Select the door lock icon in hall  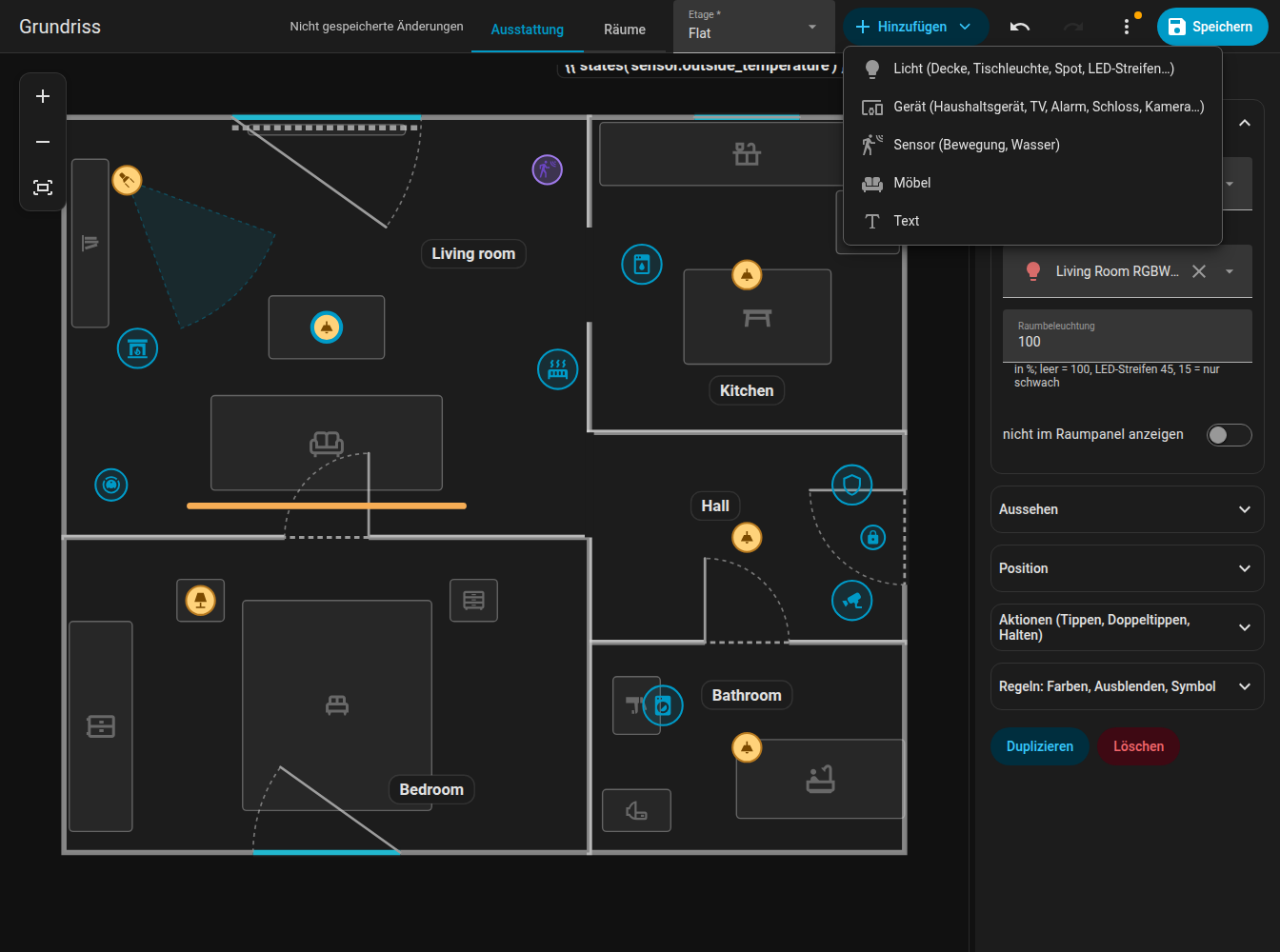click(x=873, y=537)
